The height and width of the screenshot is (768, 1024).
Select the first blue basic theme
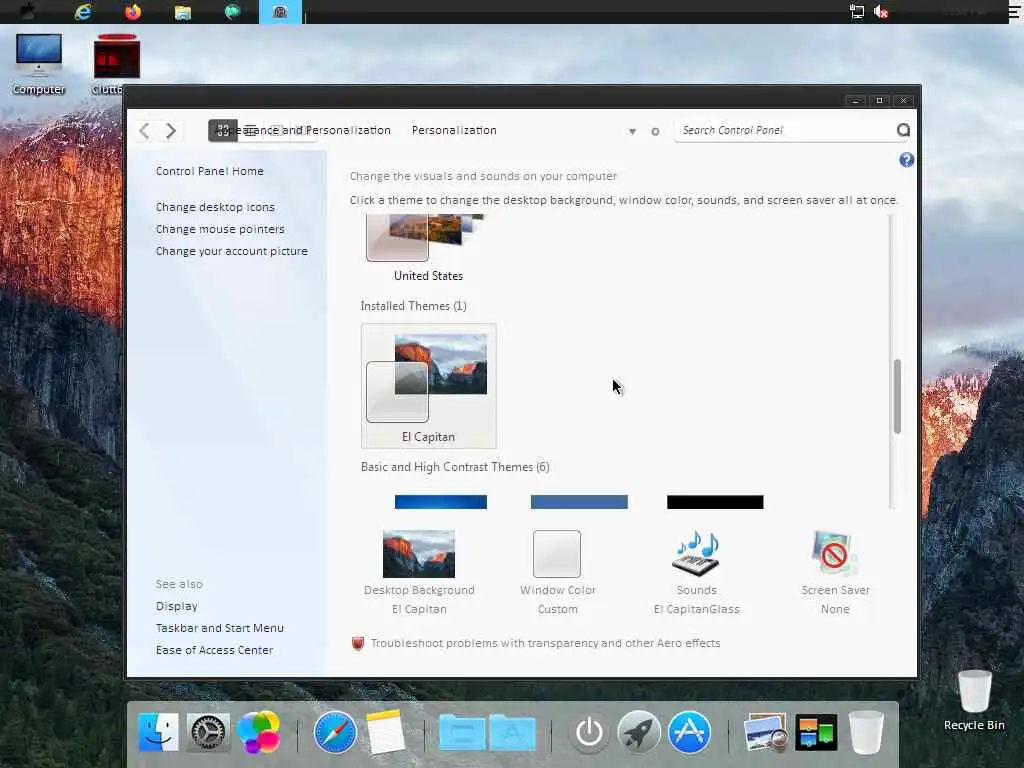441,502
